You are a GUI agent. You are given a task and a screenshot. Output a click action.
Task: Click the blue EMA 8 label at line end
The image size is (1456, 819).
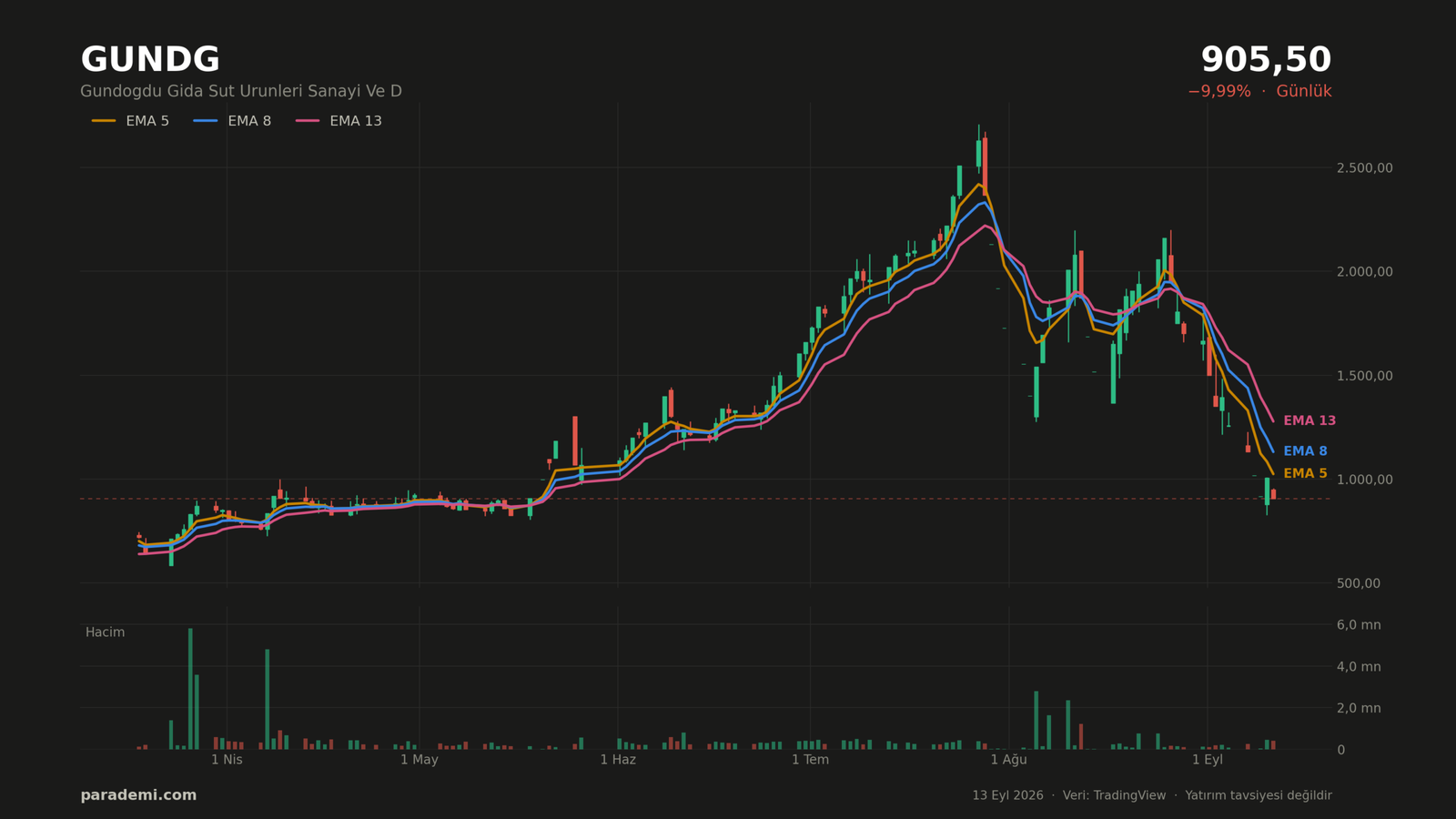click(1305, 450)
